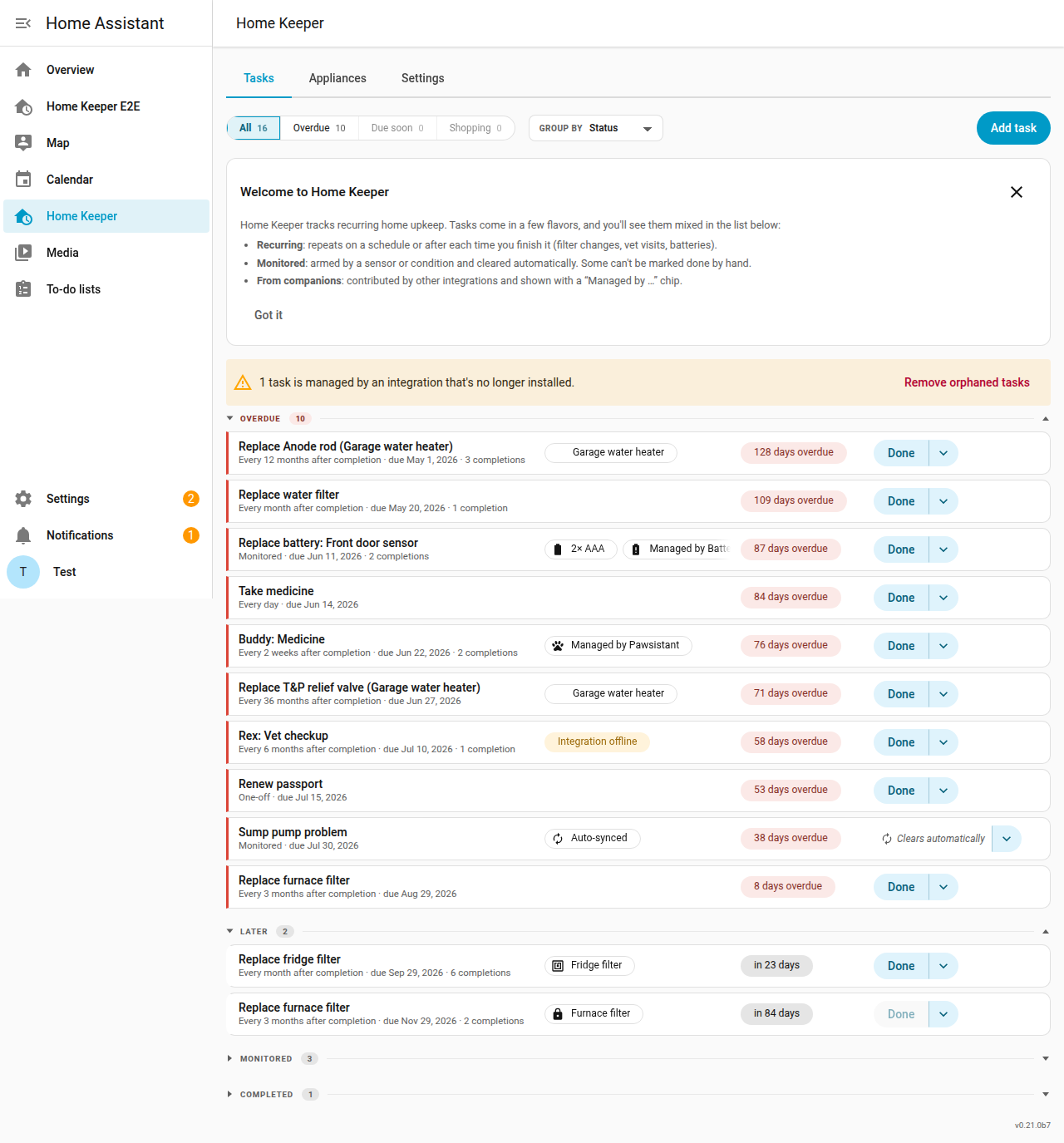1064x1143 pixels.
Task: Mark Replace water filter as Done
Action: click(901, 501)
